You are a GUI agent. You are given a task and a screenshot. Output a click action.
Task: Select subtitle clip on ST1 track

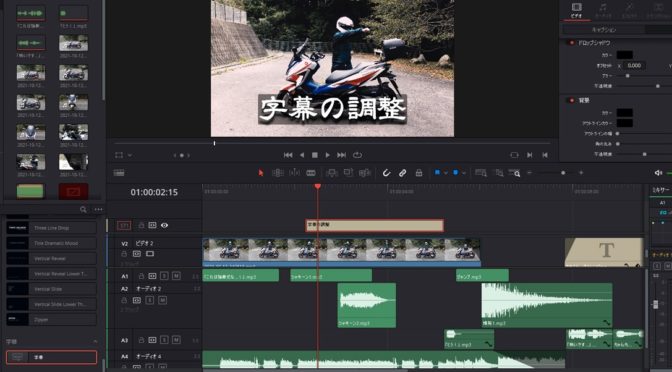(x=375, y=225)
